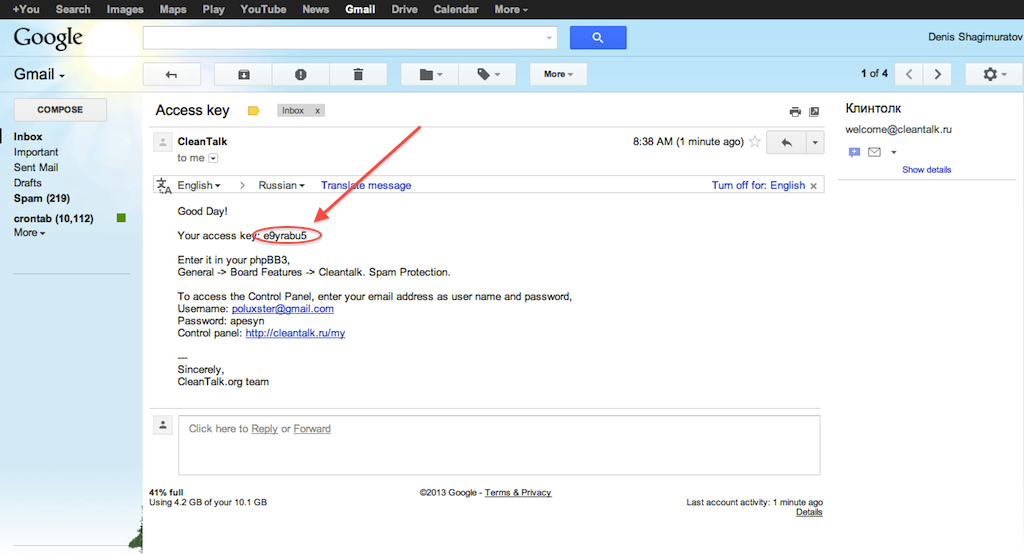Click the back to inbox arrow button
The image size is (1024, 554).
click(172, 74)
